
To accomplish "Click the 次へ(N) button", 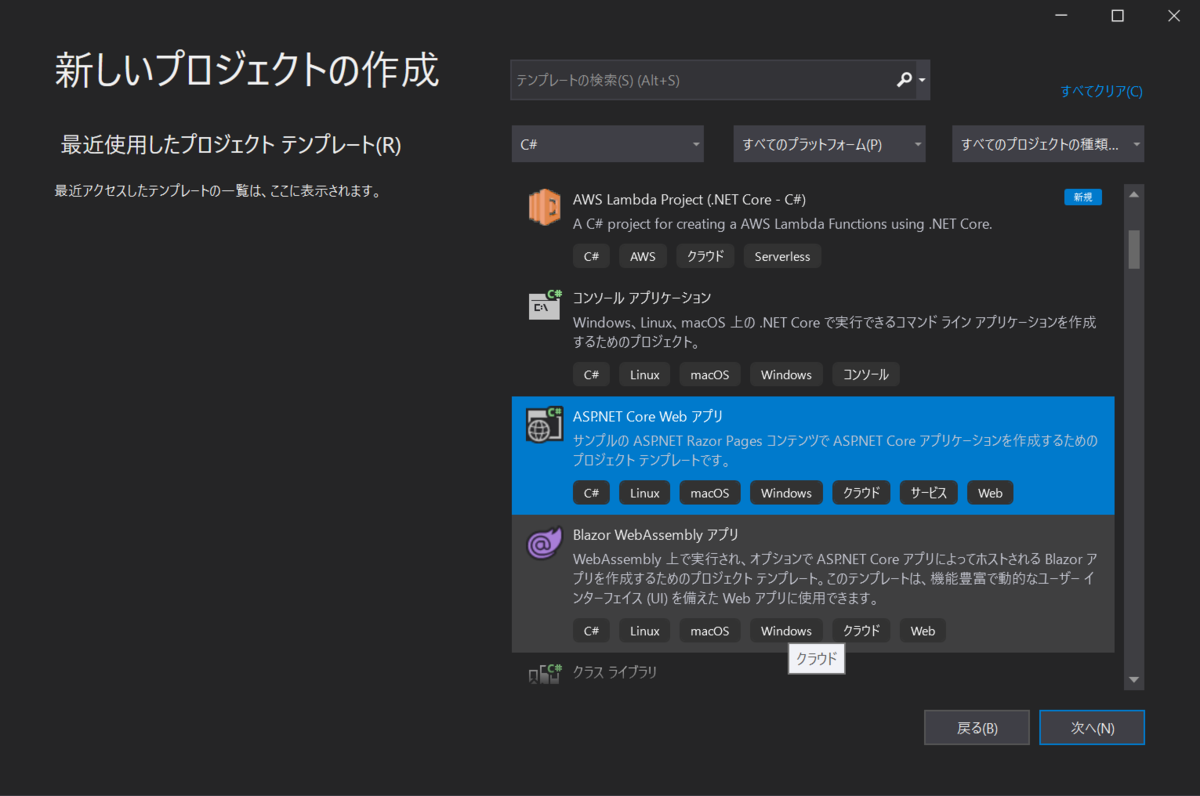I will coord(1092,728).
